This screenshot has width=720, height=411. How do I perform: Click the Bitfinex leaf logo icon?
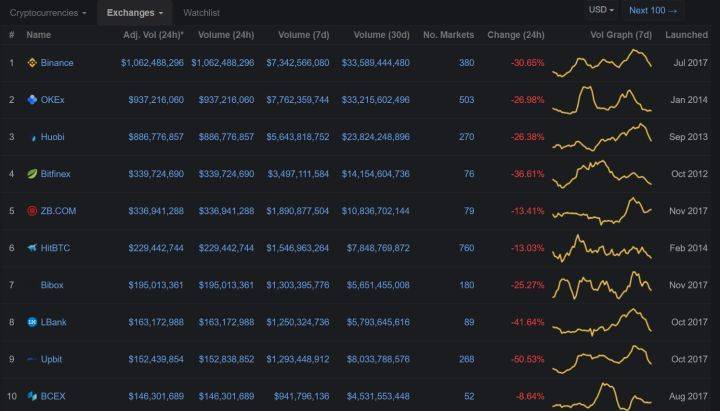(32, 174)
